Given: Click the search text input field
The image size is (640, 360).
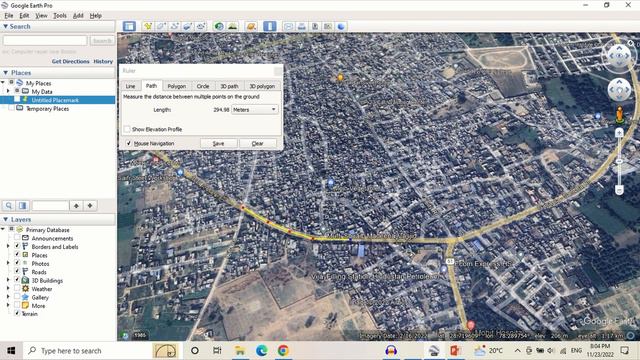Looking at the screenshot, I should pos(45,40).
